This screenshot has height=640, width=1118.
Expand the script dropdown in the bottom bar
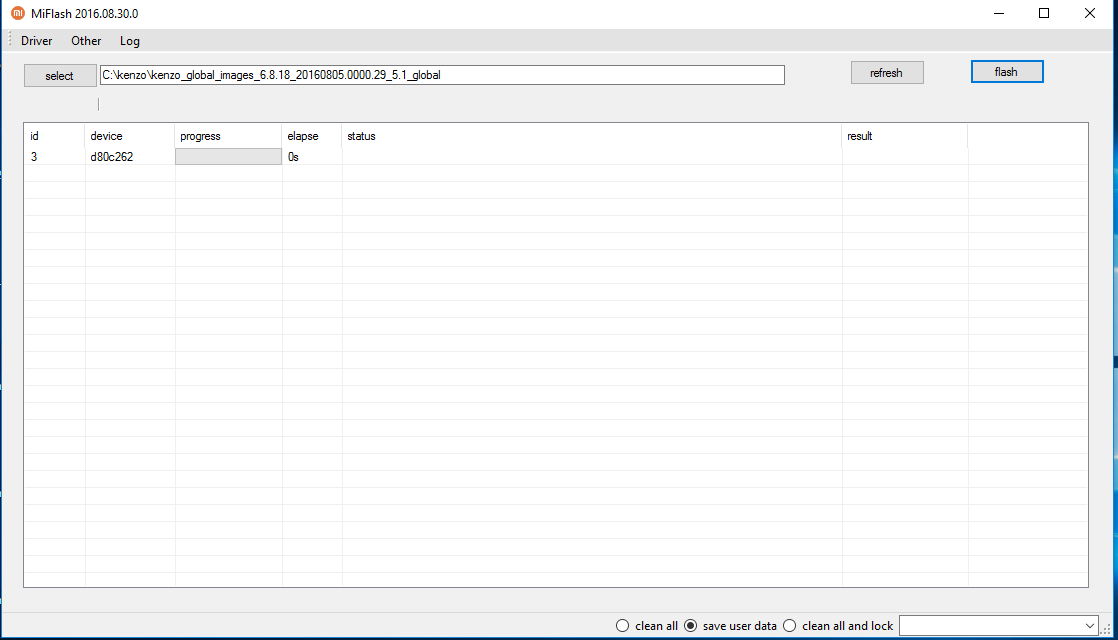(1089, 626)
